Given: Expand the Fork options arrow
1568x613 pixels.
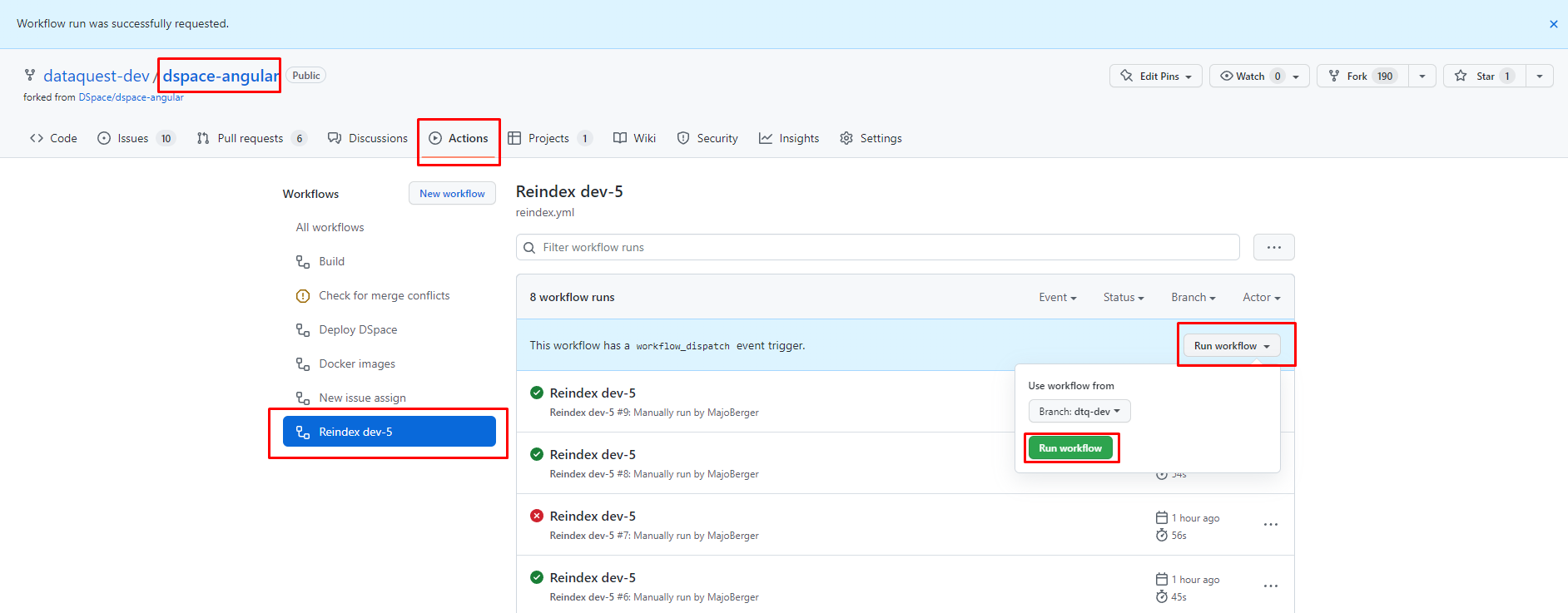Looking at the screenshot, I should click(1422, 76).
